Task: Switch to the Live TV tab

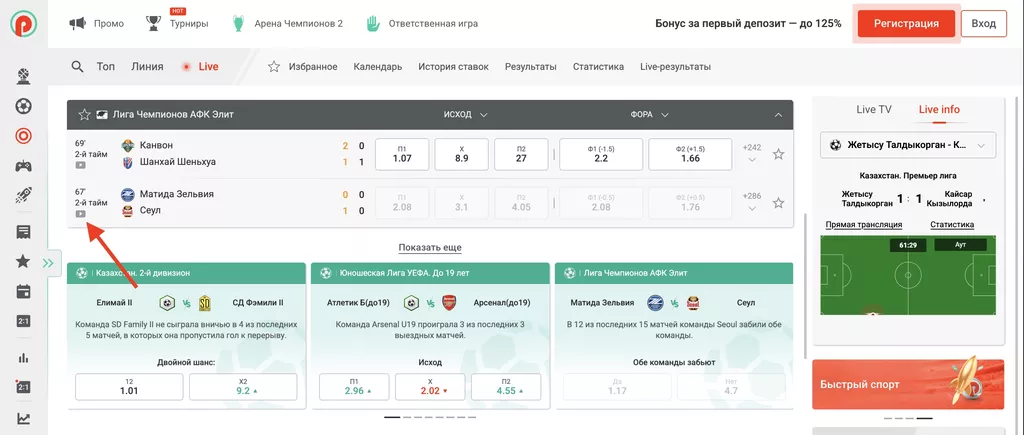Action: 873,110
